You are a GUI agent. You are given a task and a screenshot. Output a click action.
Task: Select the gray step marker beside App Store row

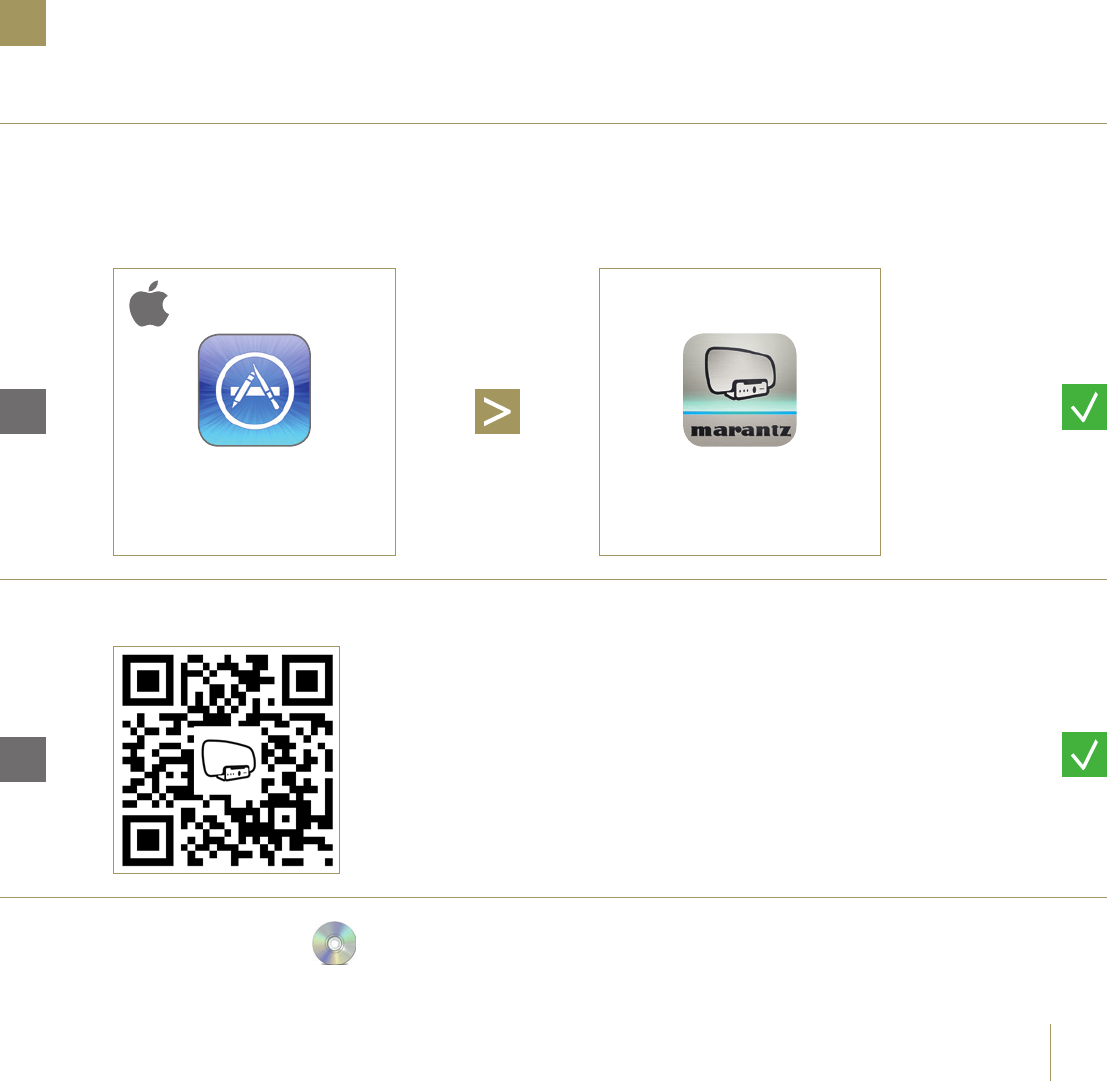point(23,411)
